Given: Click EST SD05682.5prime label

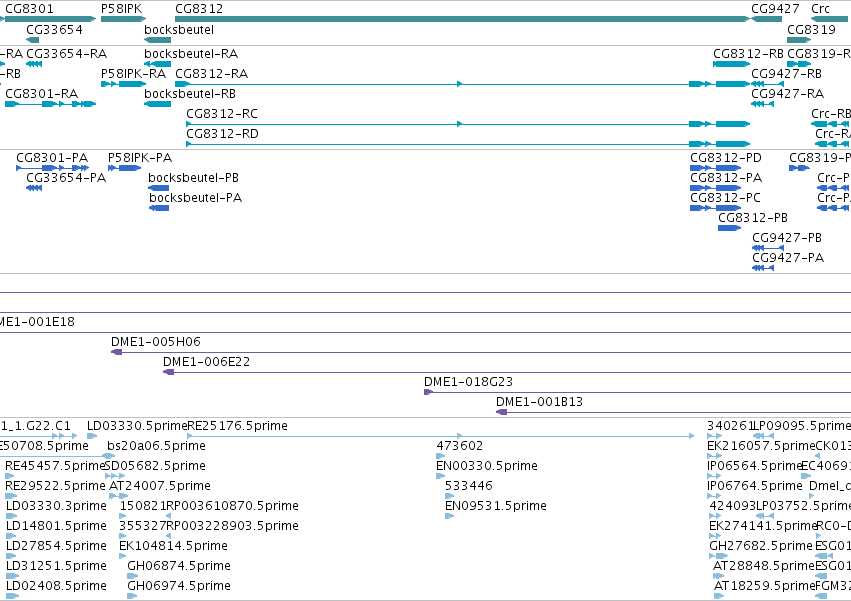Looking at the screenshot, I should 155,466.
